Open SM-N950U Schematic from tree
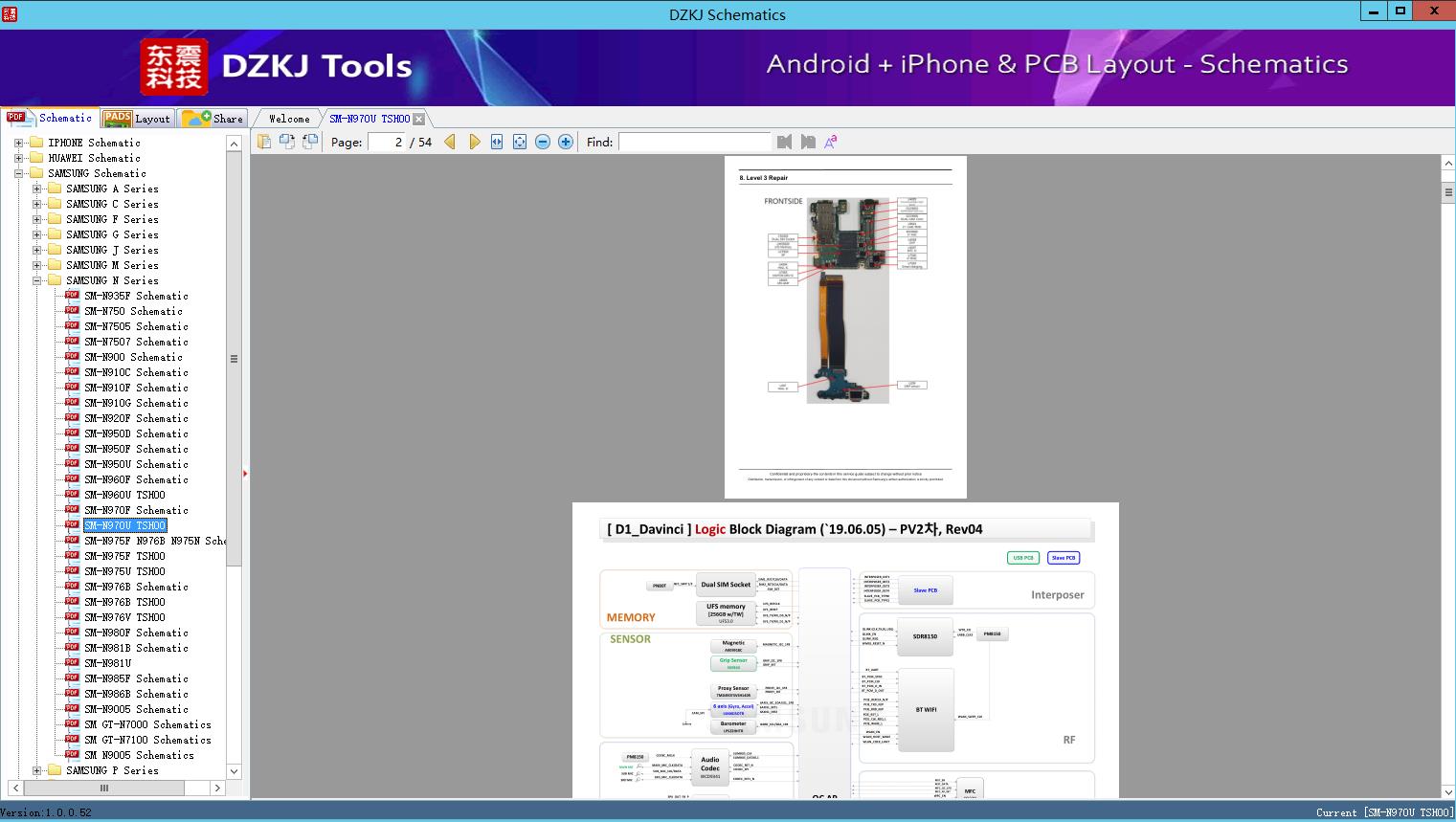 point(136,464)
